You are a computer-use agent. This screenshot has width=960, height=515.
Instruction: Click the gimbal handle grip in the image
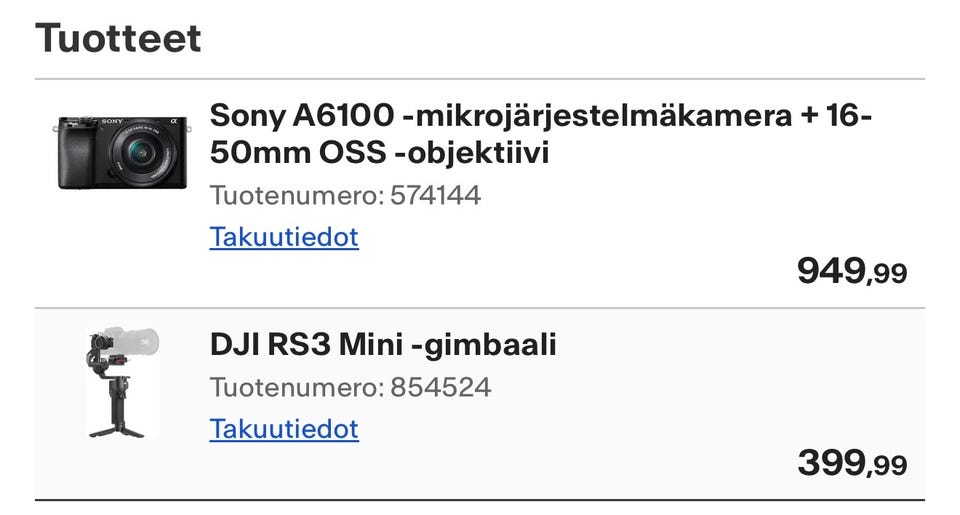122,392
